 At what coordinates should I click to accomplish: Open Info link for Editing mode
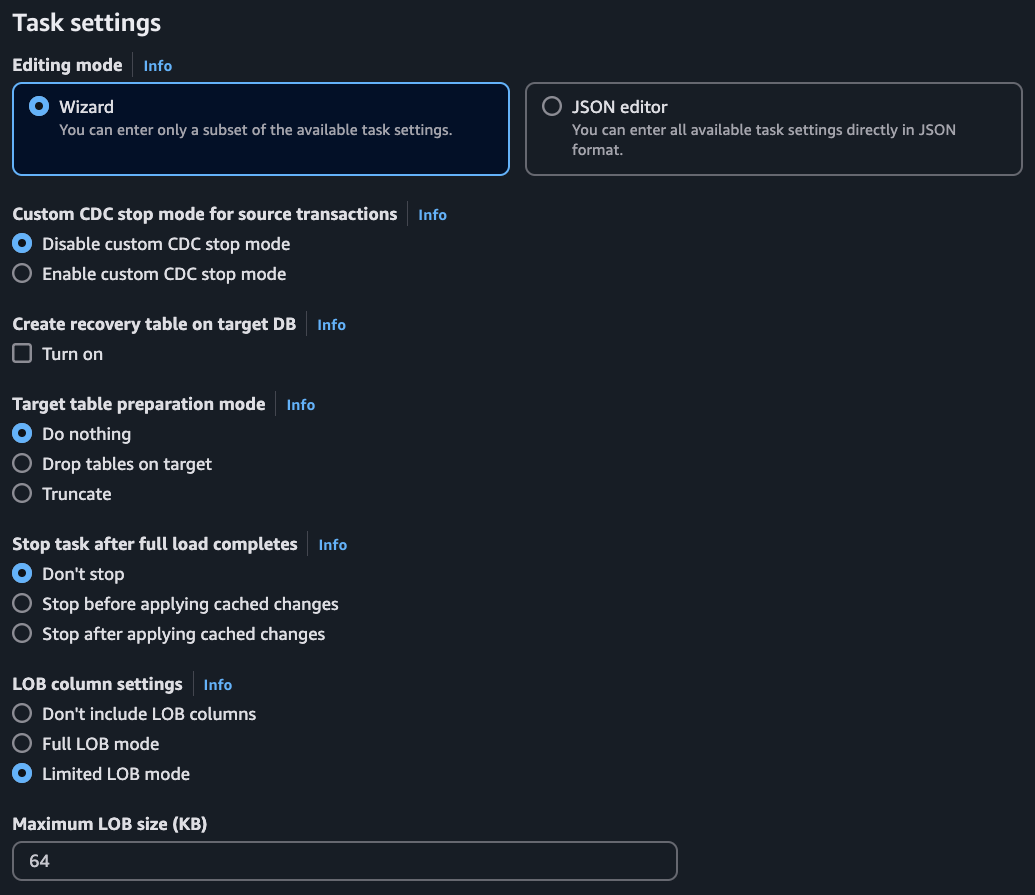point(158,66)
